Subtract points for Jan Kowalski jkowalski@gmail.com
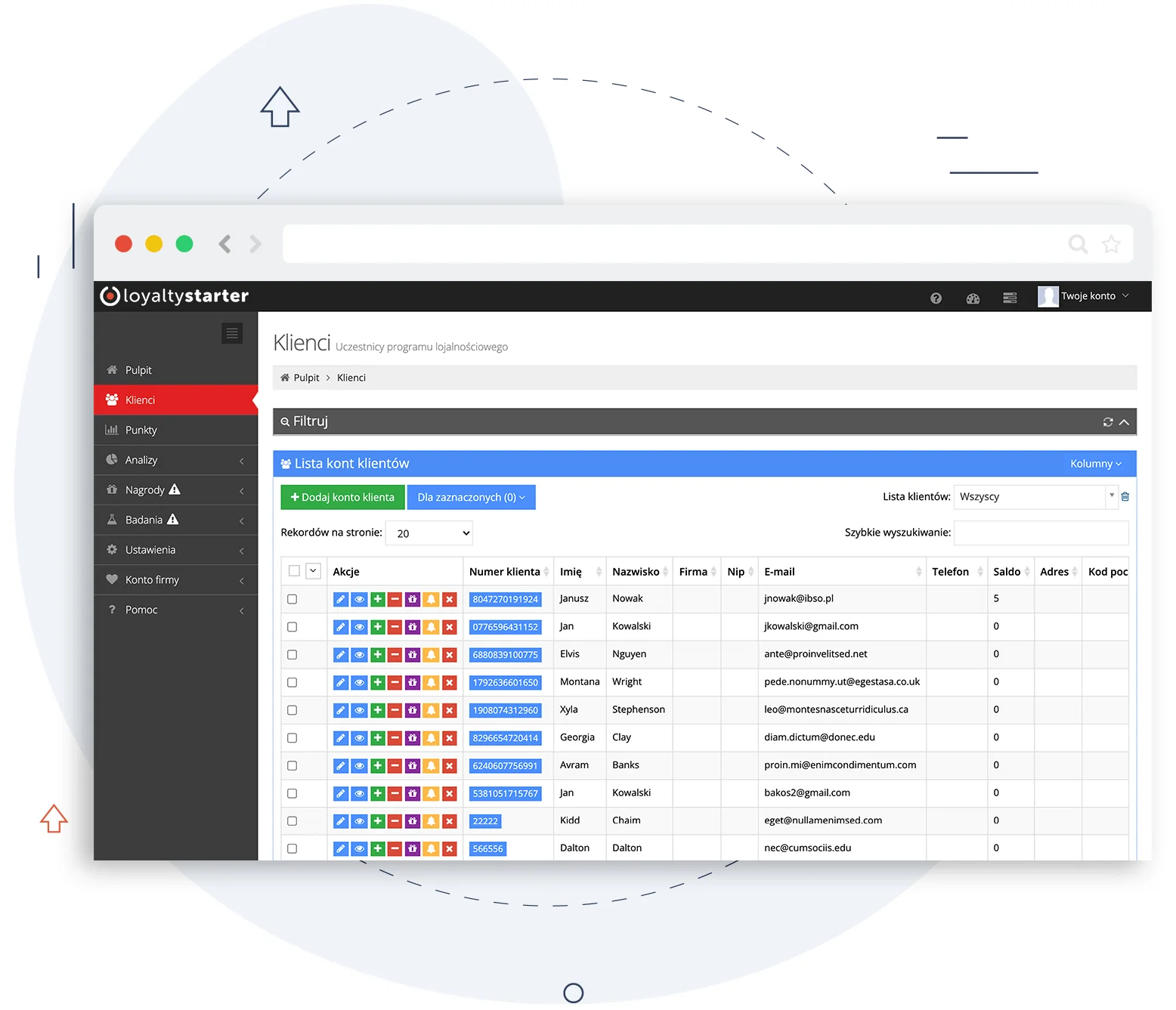This screenshot has height=1010, width=1176. [395, 627]
